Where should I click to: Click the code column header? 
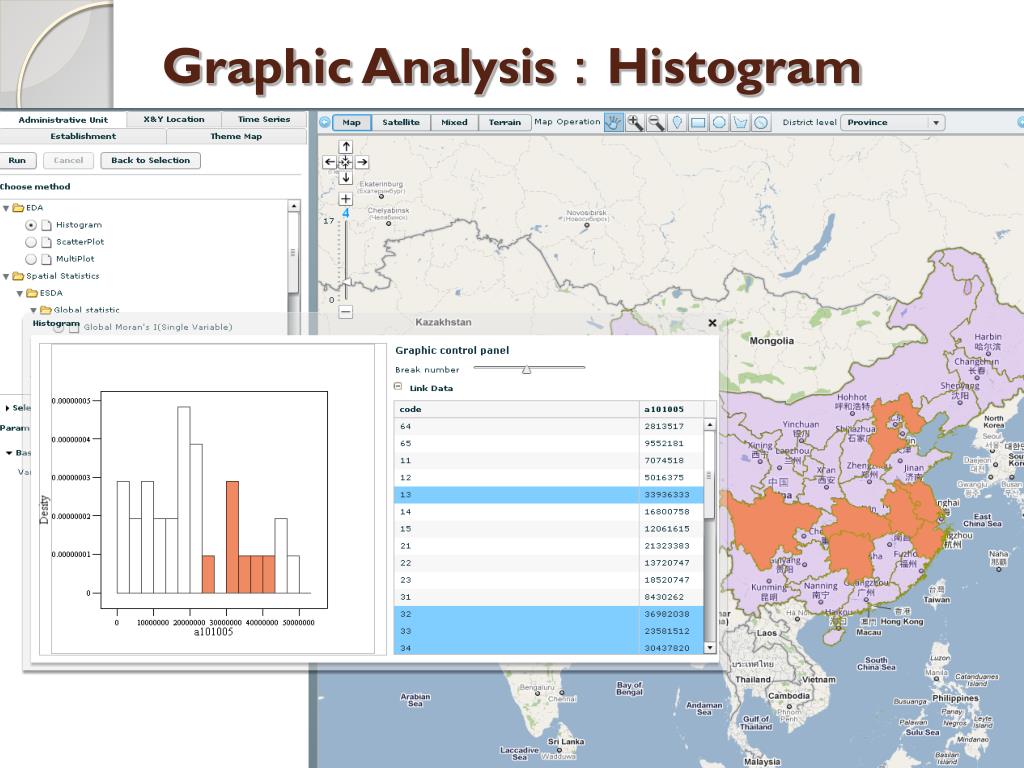517,409
